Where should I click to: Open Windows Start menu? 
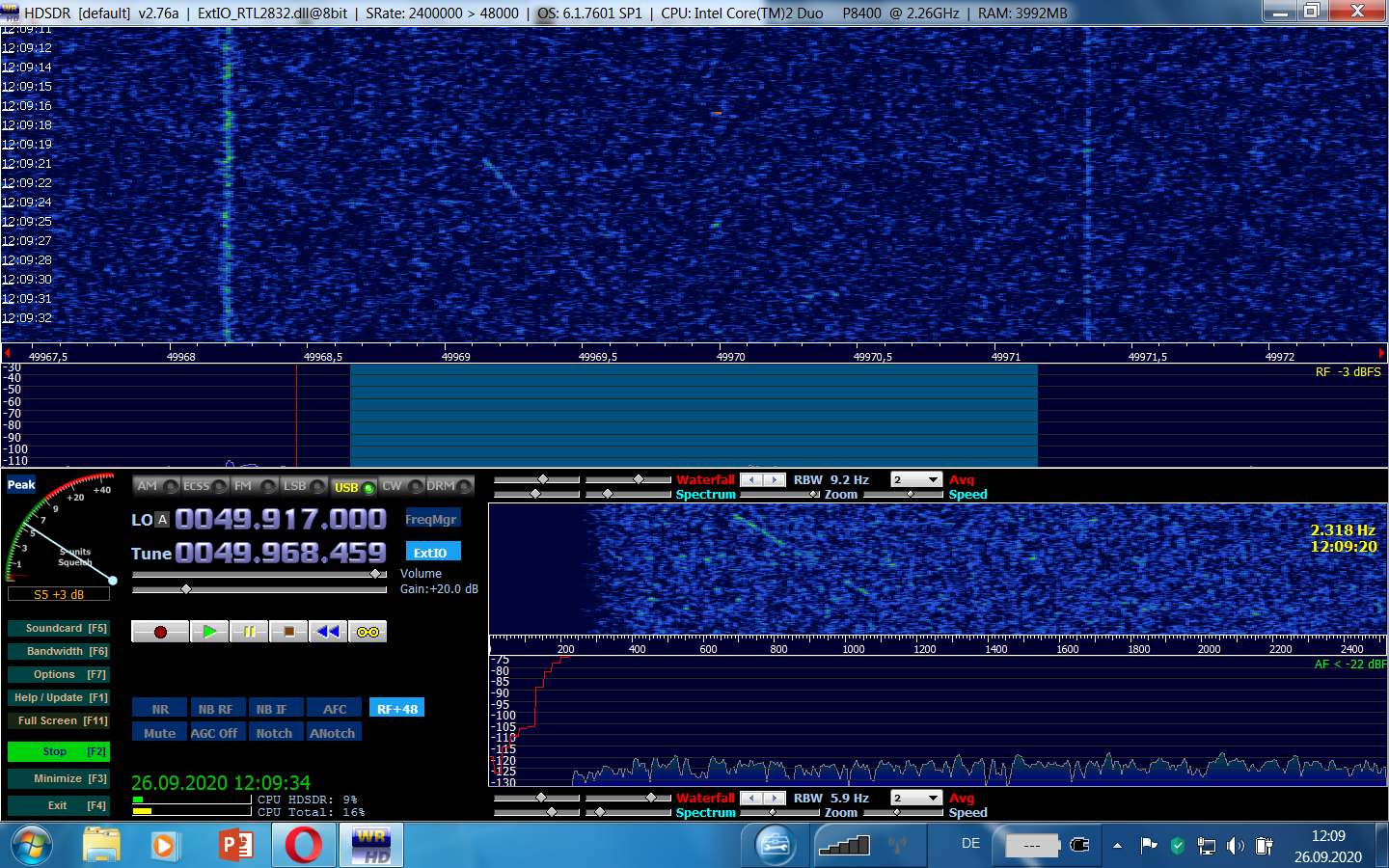coord(32,846)
